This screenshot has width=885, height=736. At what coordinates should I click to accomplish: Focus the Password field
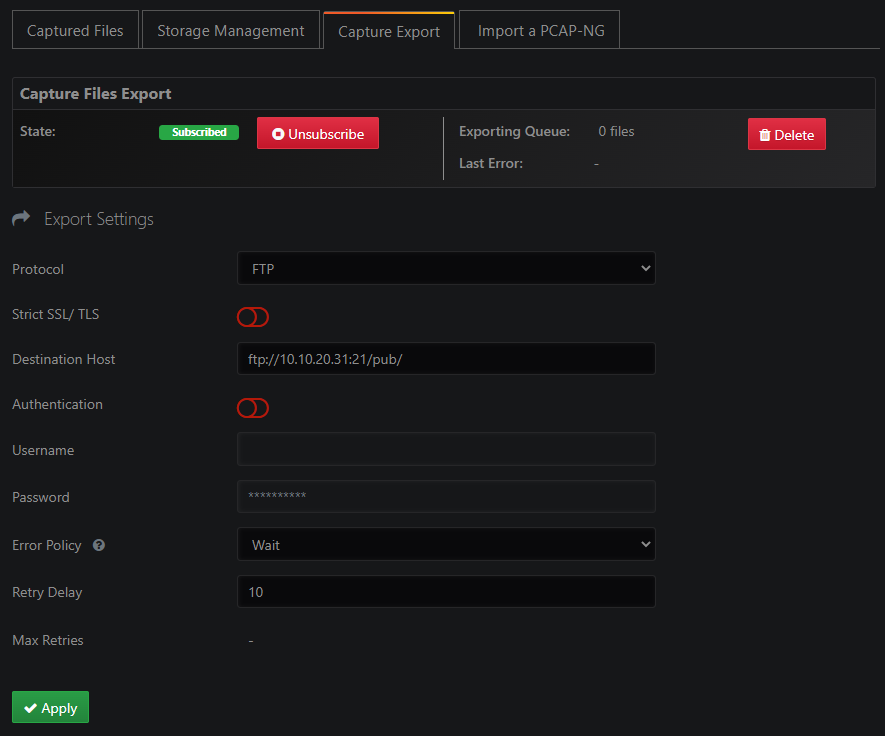(445, 496)
